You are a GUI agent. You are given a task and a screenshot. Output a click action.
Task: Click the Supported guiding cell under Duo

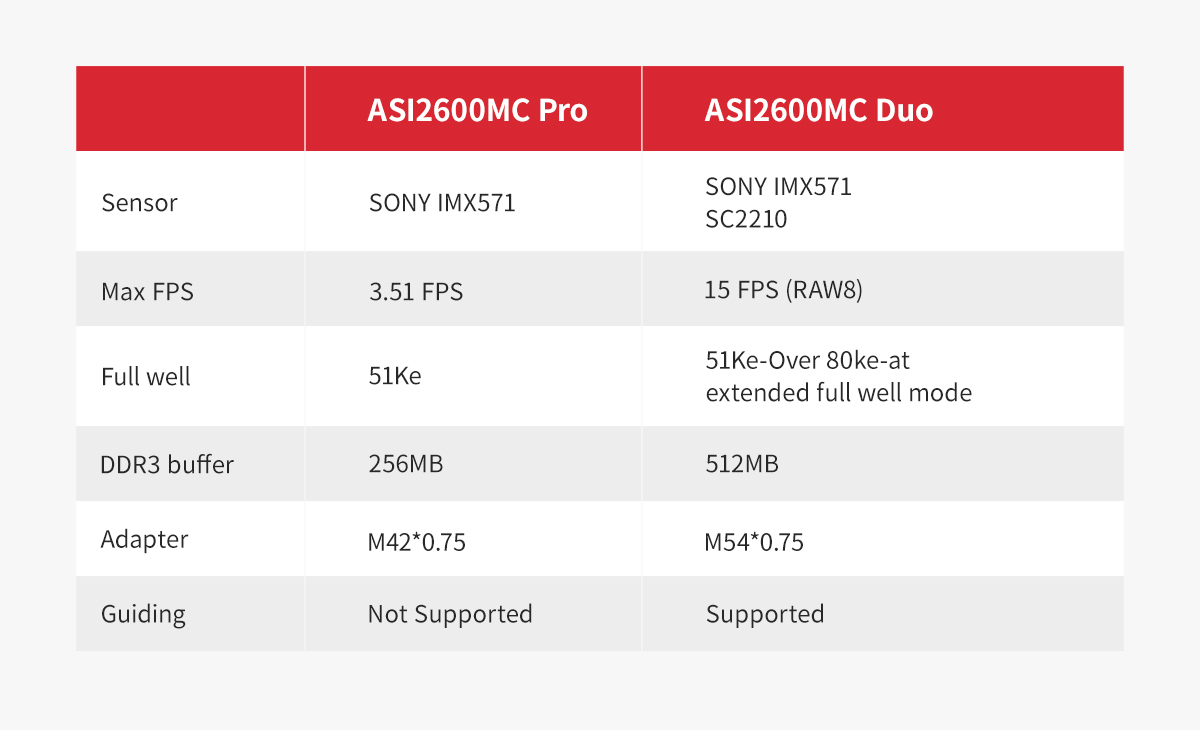point(765,614)
